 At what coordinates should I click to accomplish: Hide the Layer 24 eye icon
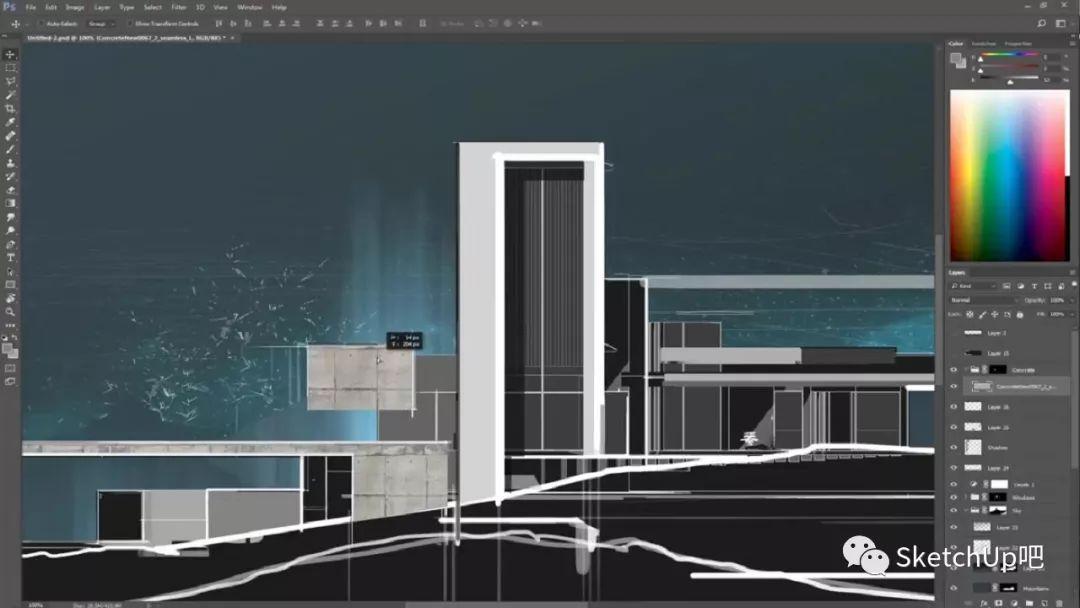click(x=954, y=468)
